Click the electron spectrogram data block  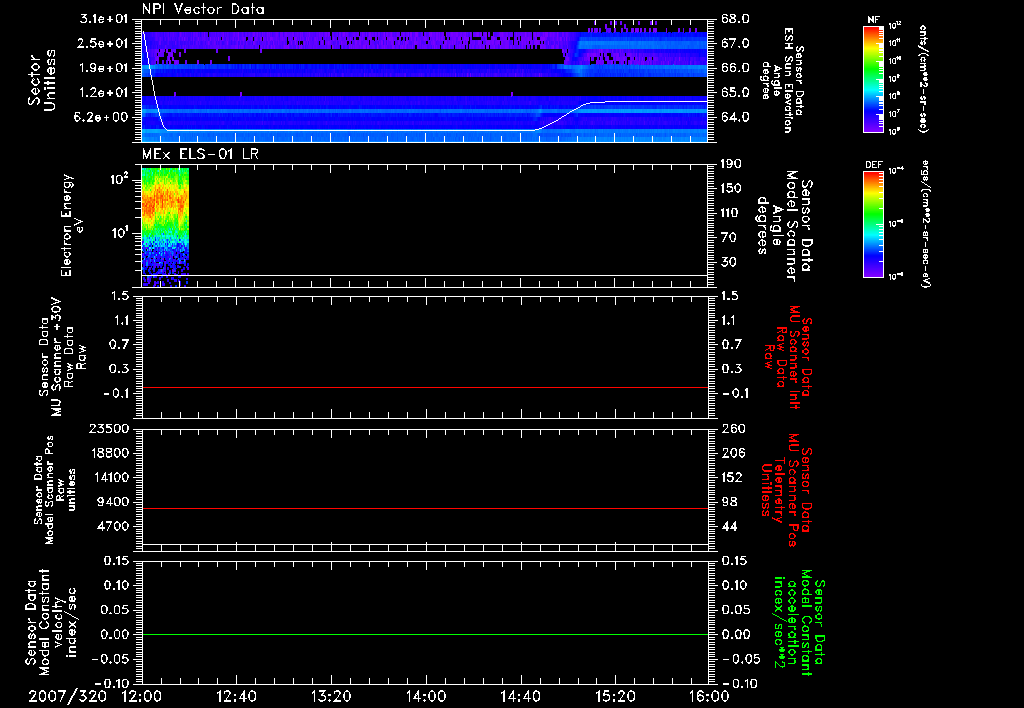[x=165, y=227]
